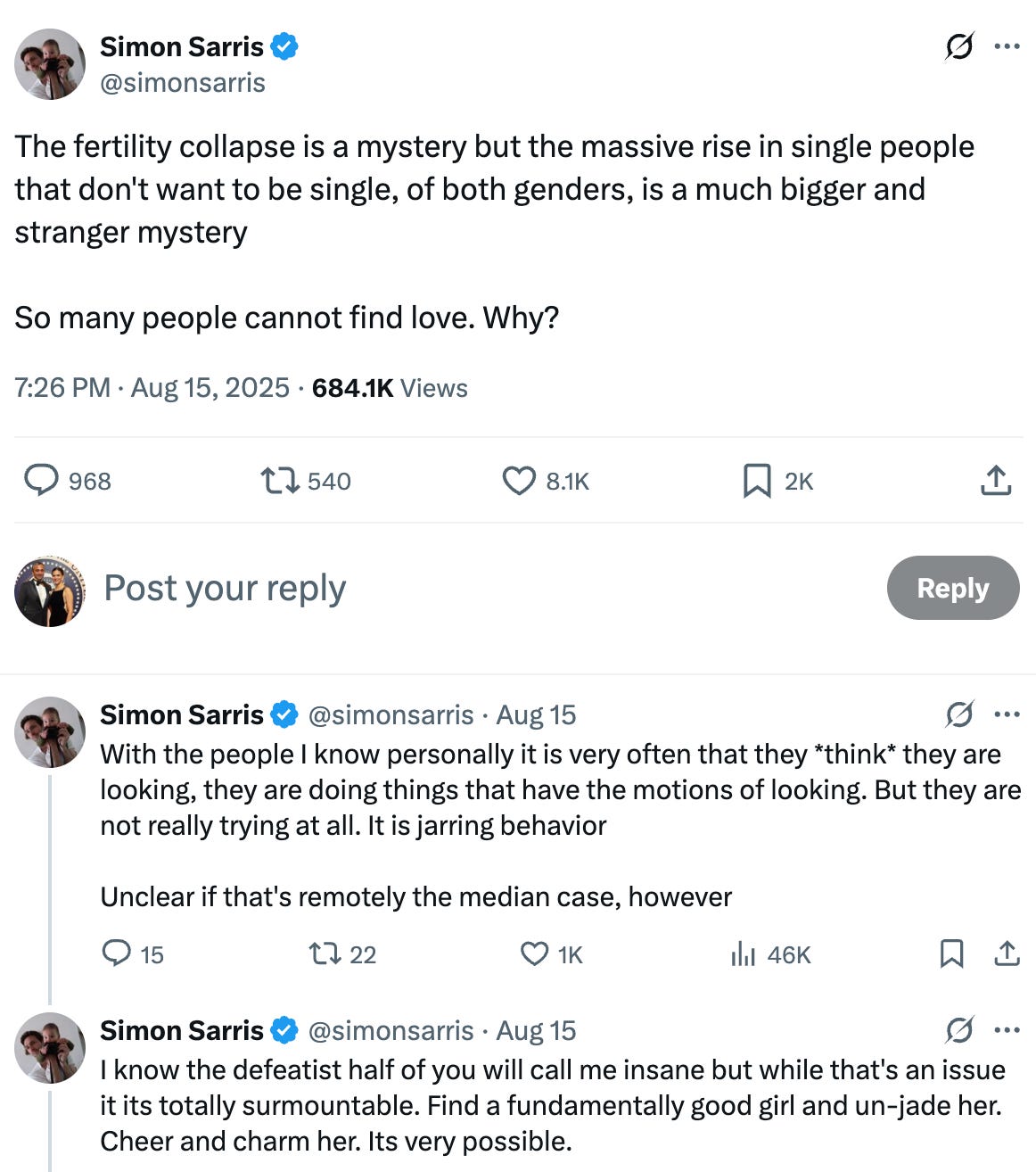Open the more options menu on main post
Viewport: 1036px width, 1172px height.
click(x=1007, y=45)
